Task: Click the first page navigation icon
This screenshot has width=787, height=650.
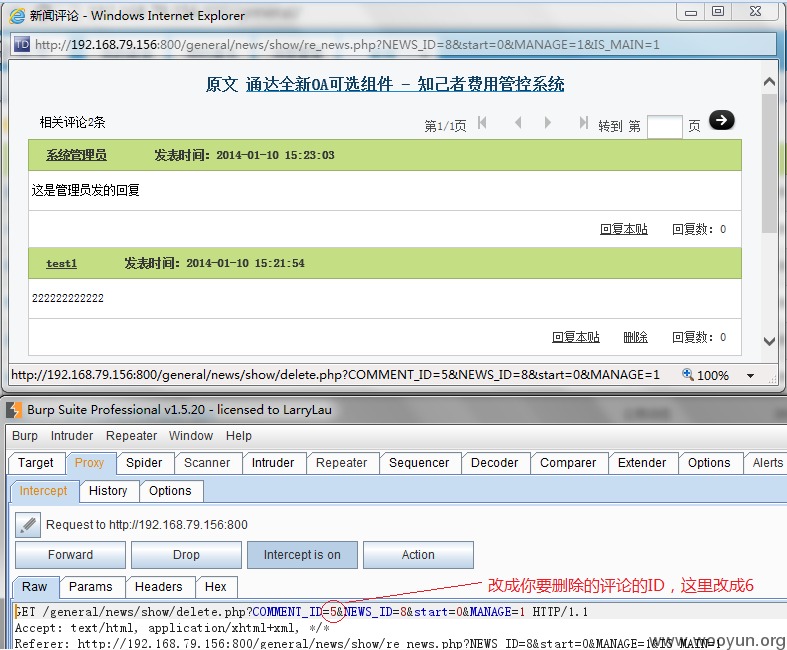Action: tap(482, 122)
